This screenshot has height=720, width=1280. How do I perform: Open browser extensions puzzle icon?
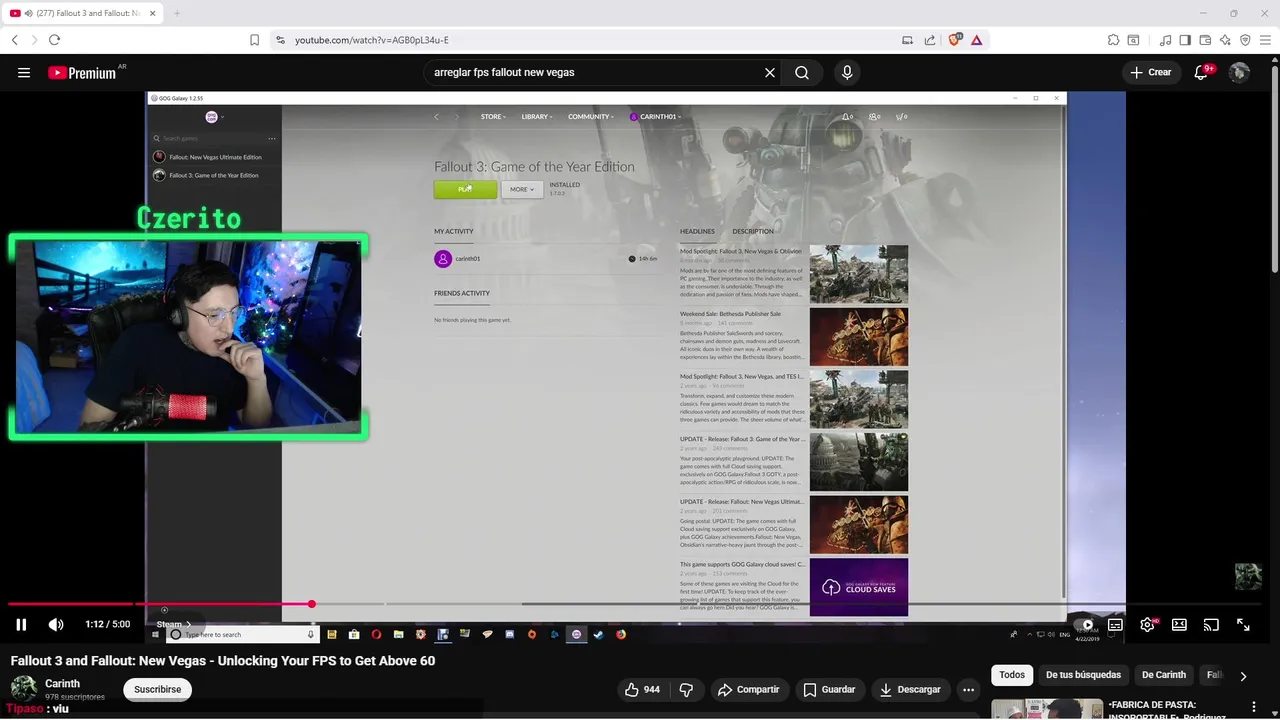tap(1113, 40)
